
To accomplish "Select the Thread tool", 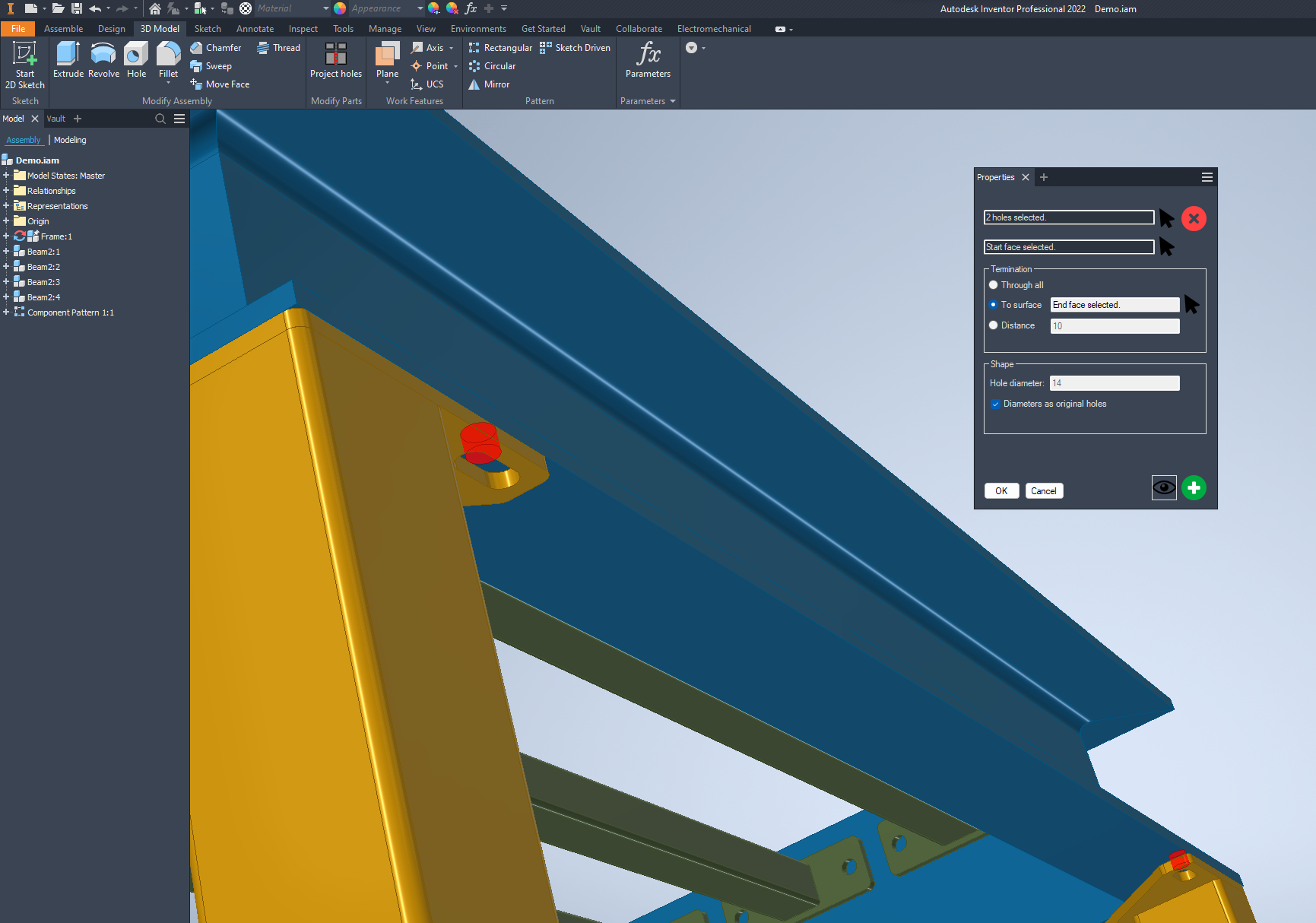I will [278, 48].
